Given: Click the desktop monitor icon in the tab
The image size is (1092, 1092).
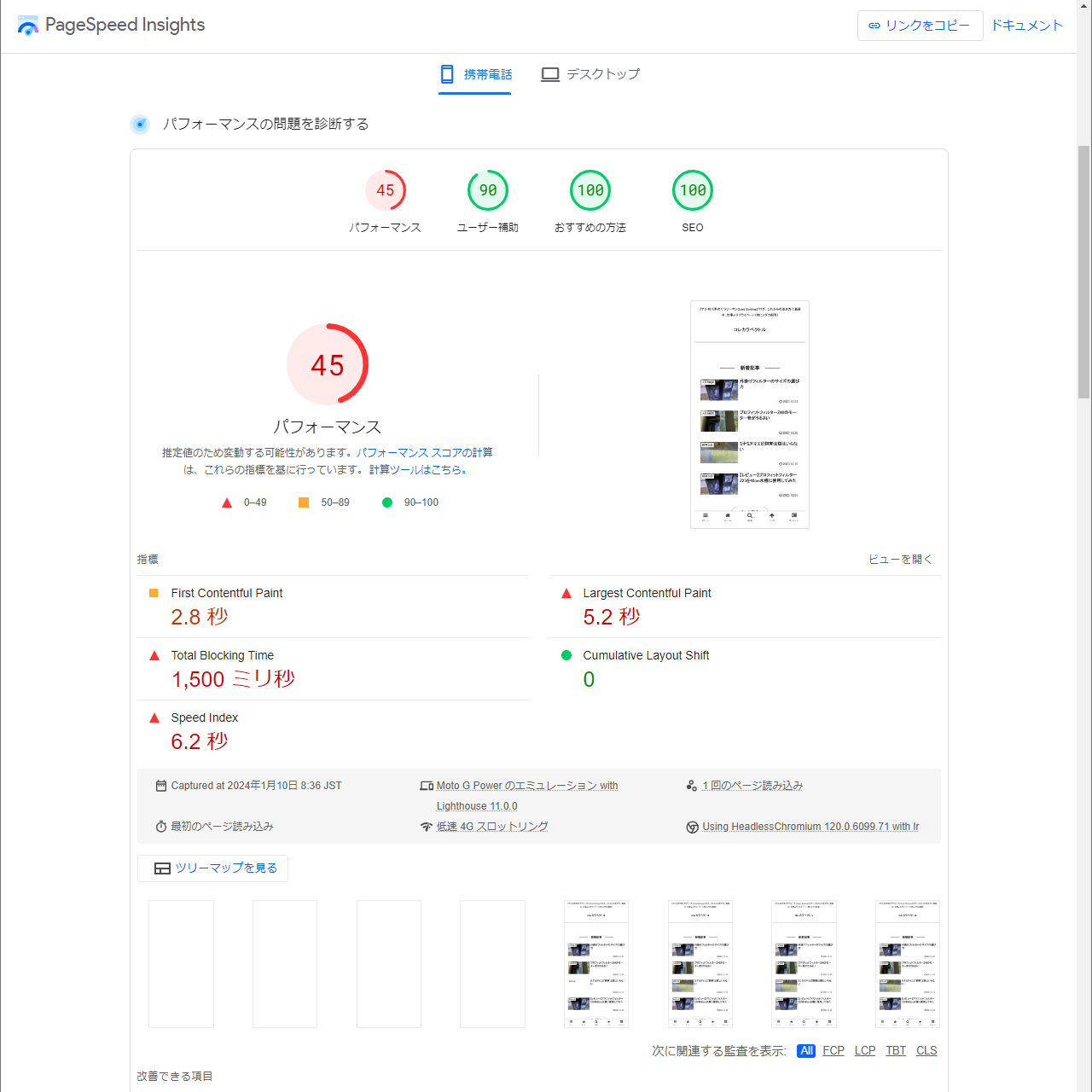Looking at the screenshot, I should click(550, 74).
